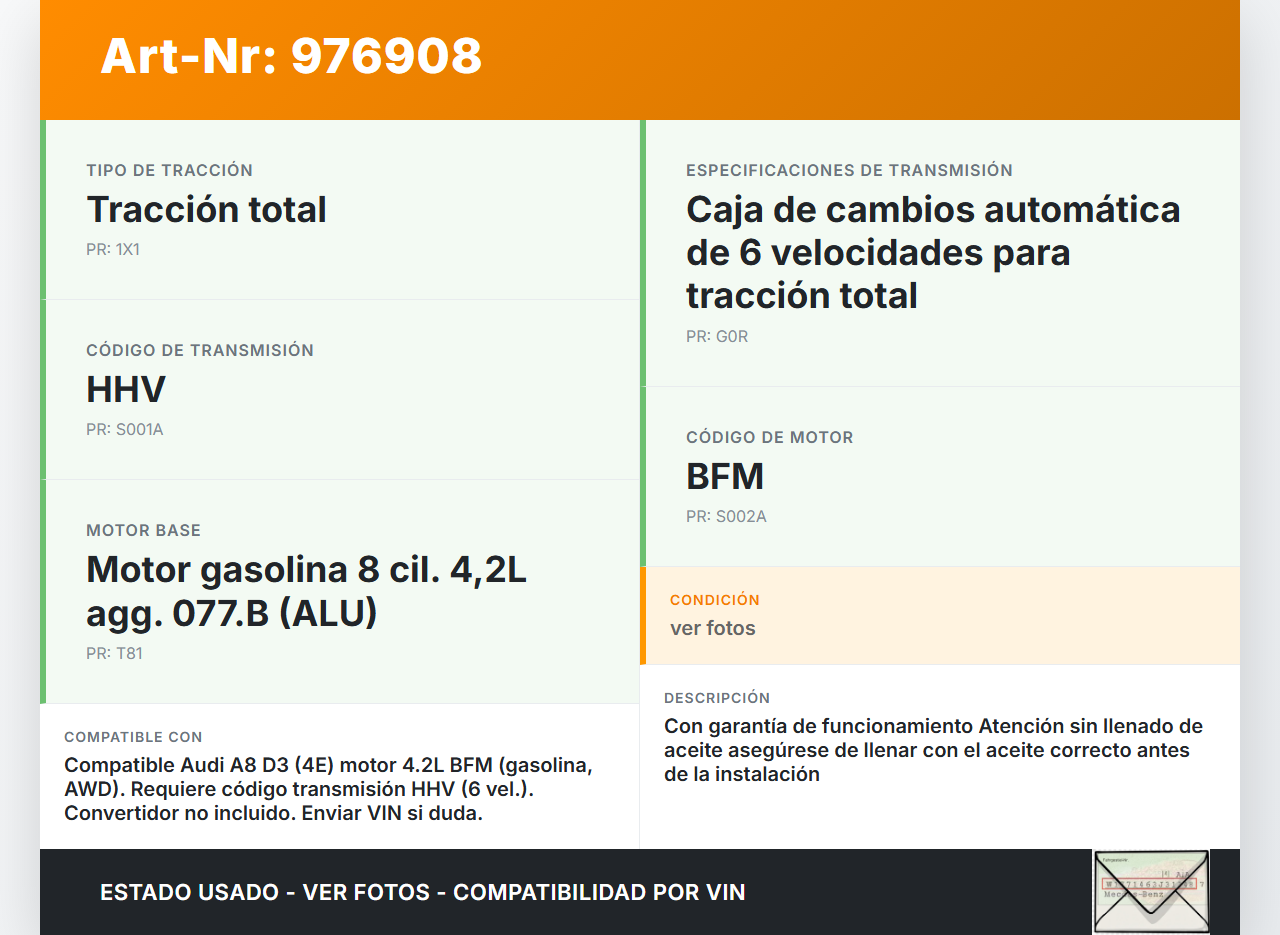Click the ESTADO USADO footer banner text

[x=422, y=892]
